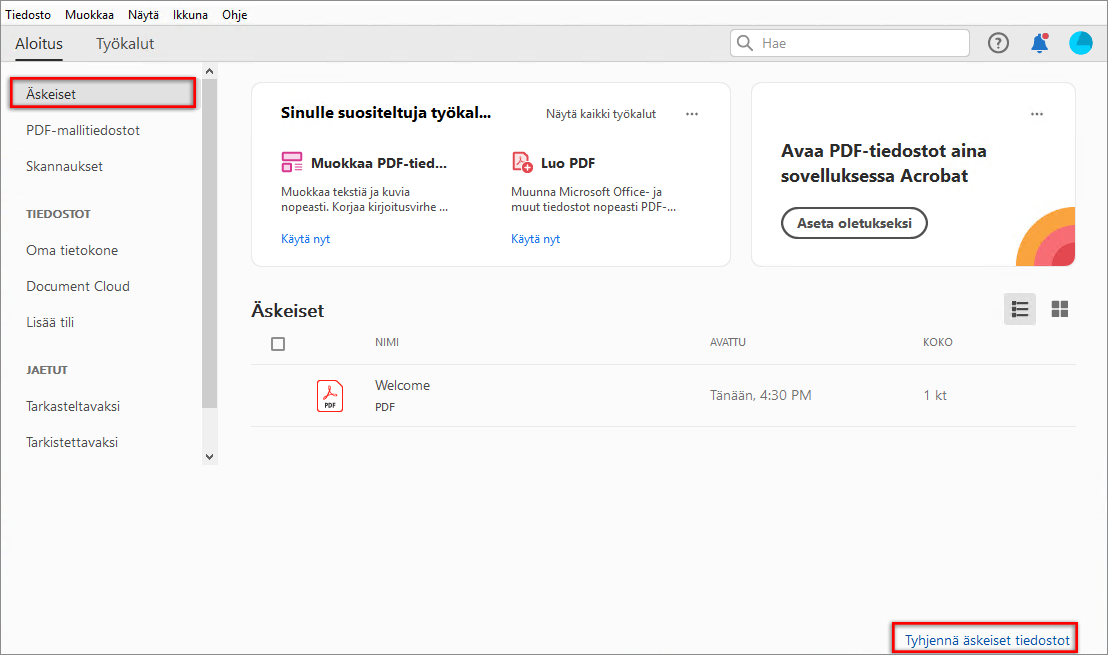
Task: Open the user profile avatar
Action: click(1080, 43)
